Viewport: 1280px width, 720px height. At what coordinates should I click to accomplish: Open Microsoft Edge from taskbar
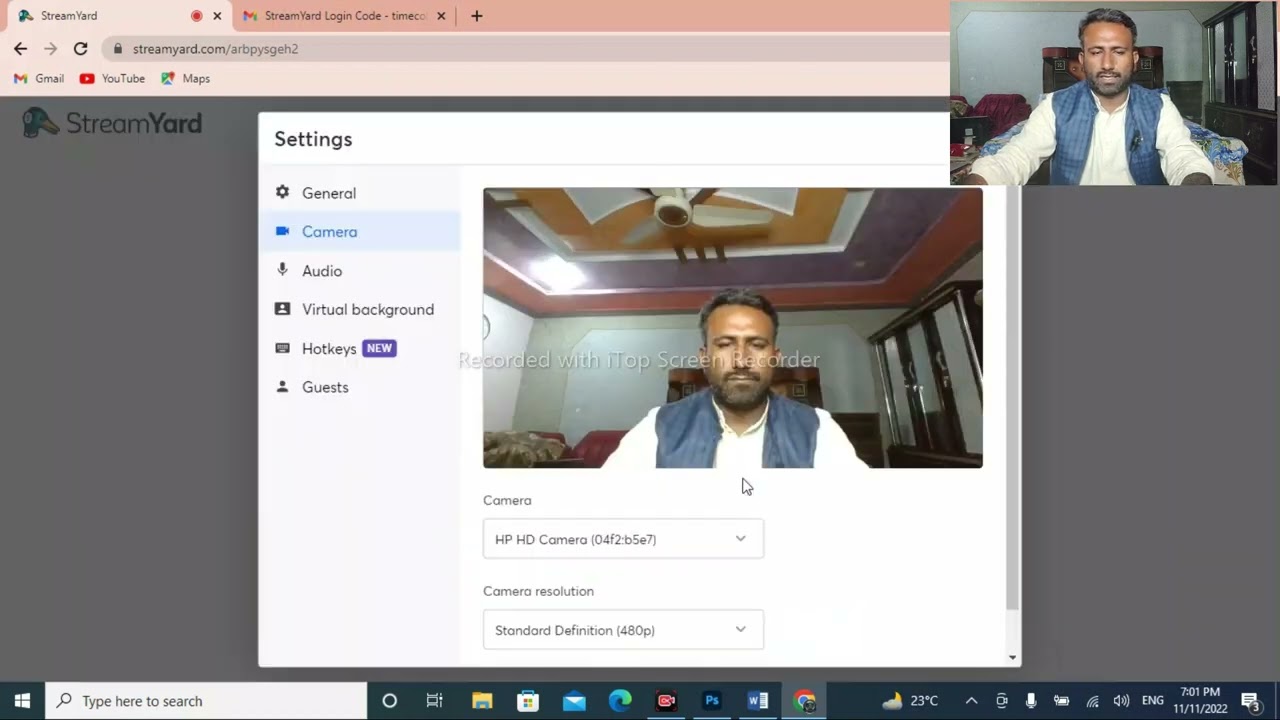click(620, 701)
